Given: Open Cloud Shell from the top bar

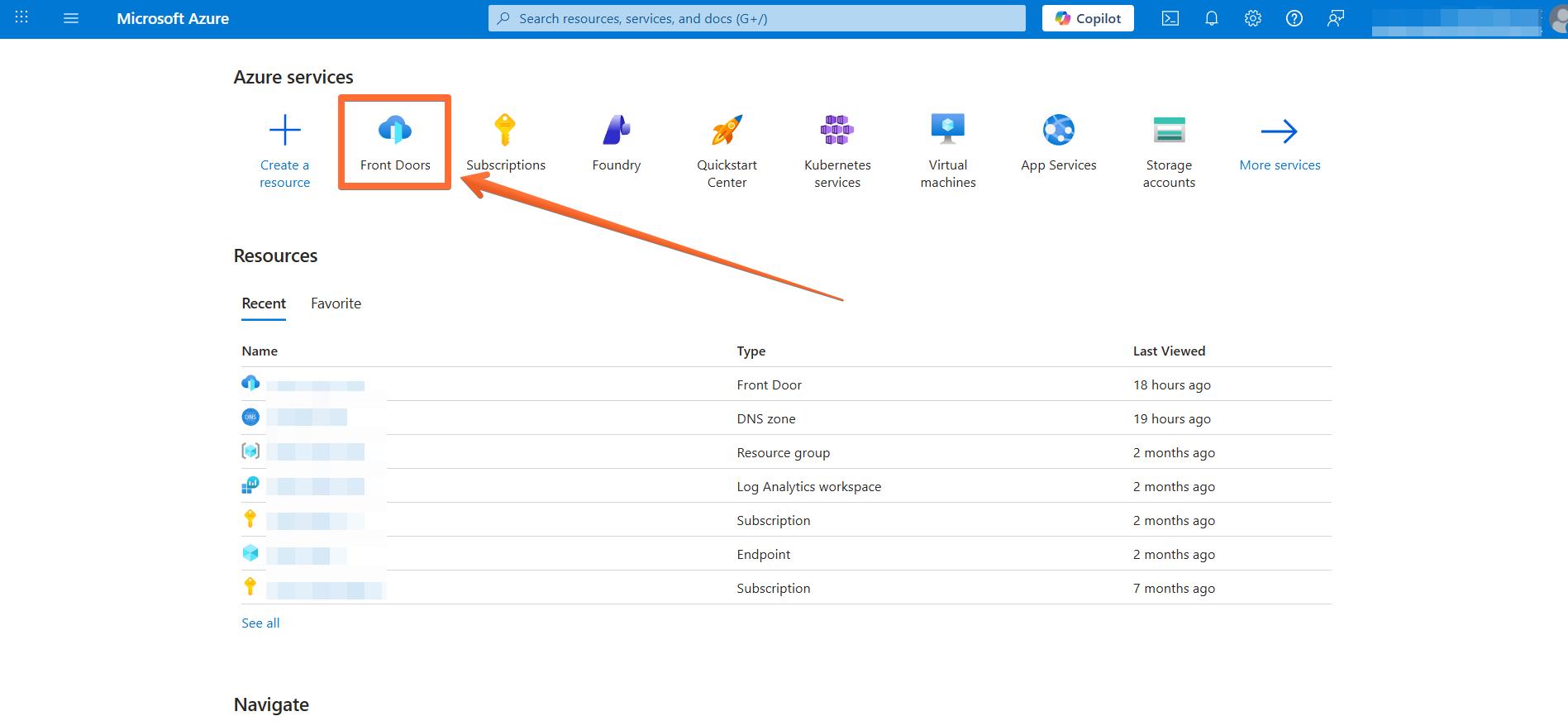Looking at the screenshot, I should 1170,18.
